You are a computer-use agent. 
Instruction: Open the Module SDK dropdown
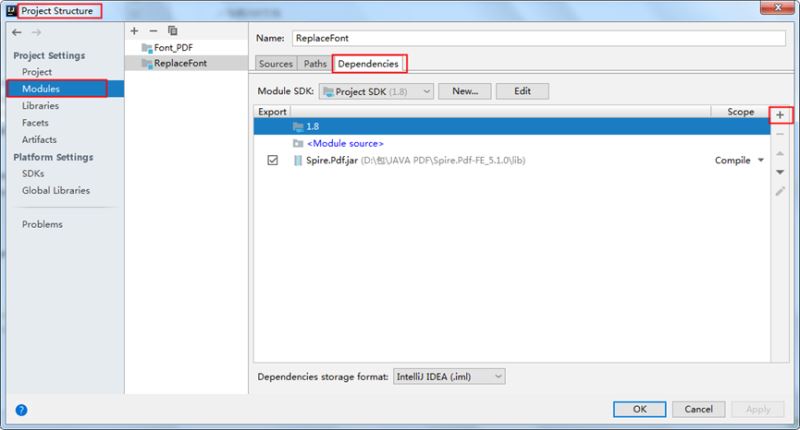click(376, 91)
